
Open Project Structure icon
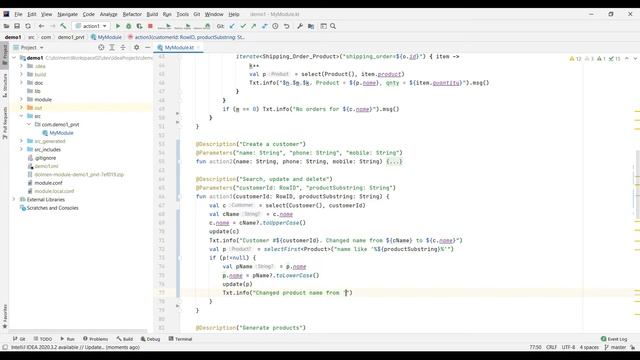coord(311,26)
